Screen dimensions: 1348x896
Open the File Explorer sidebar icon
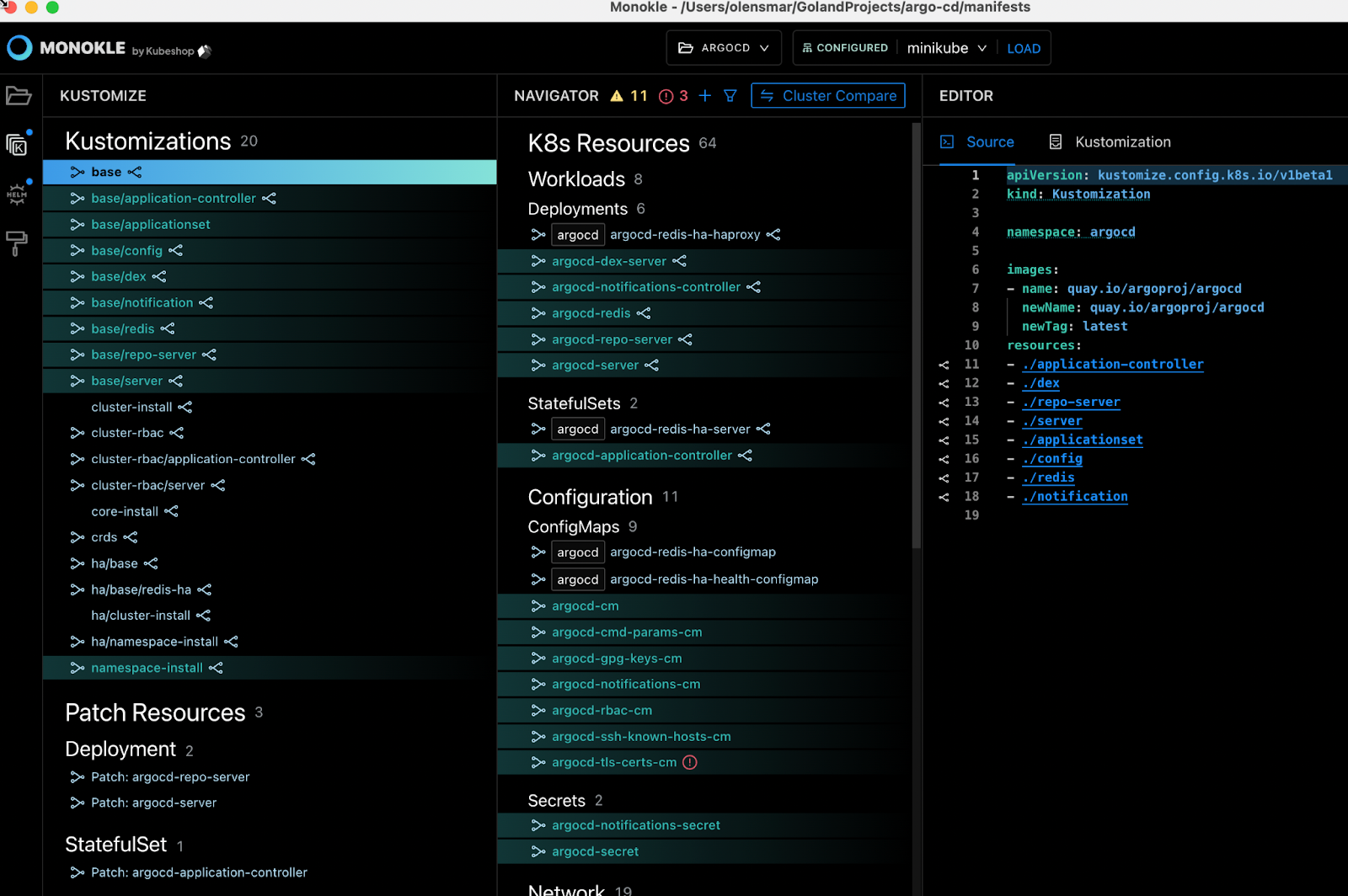coord(19,96)
